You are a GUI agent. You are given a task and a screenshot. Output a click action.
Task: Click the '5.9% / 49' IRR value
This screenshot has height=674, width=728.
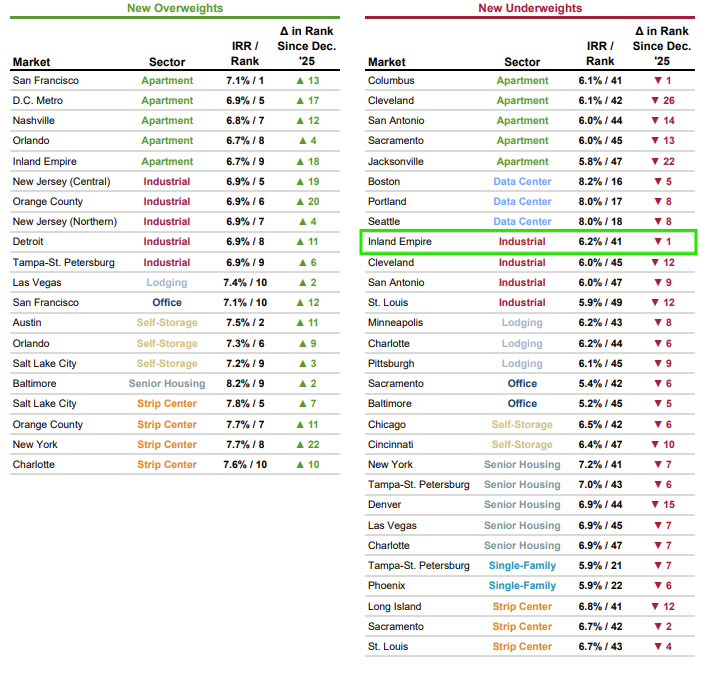(x=600, y=302)
